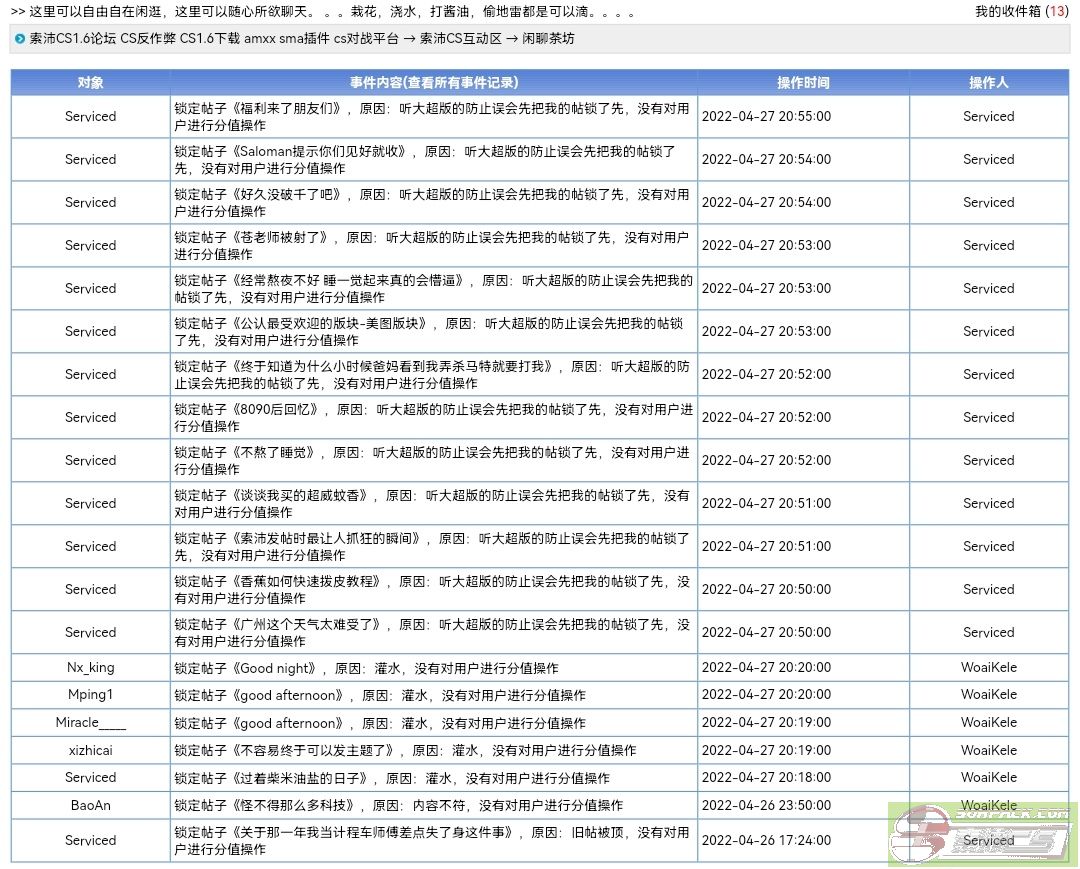Viewport: 1080px width, 869px height.
Task: Select the 《好久没破千了吧》 lock event entry
Action: [433, 202]
